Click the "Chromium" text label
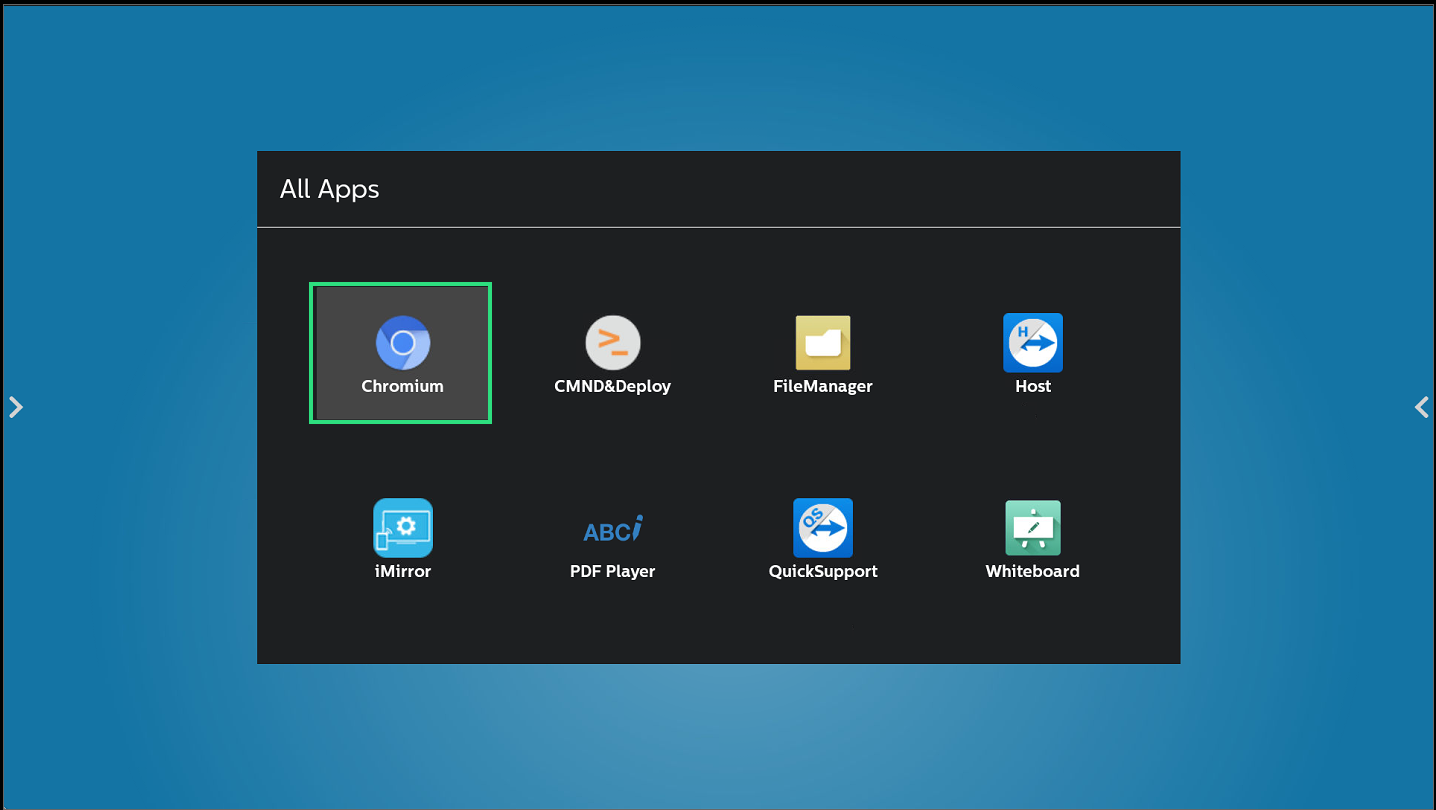The image size is (1436, 810). point(402,386)
